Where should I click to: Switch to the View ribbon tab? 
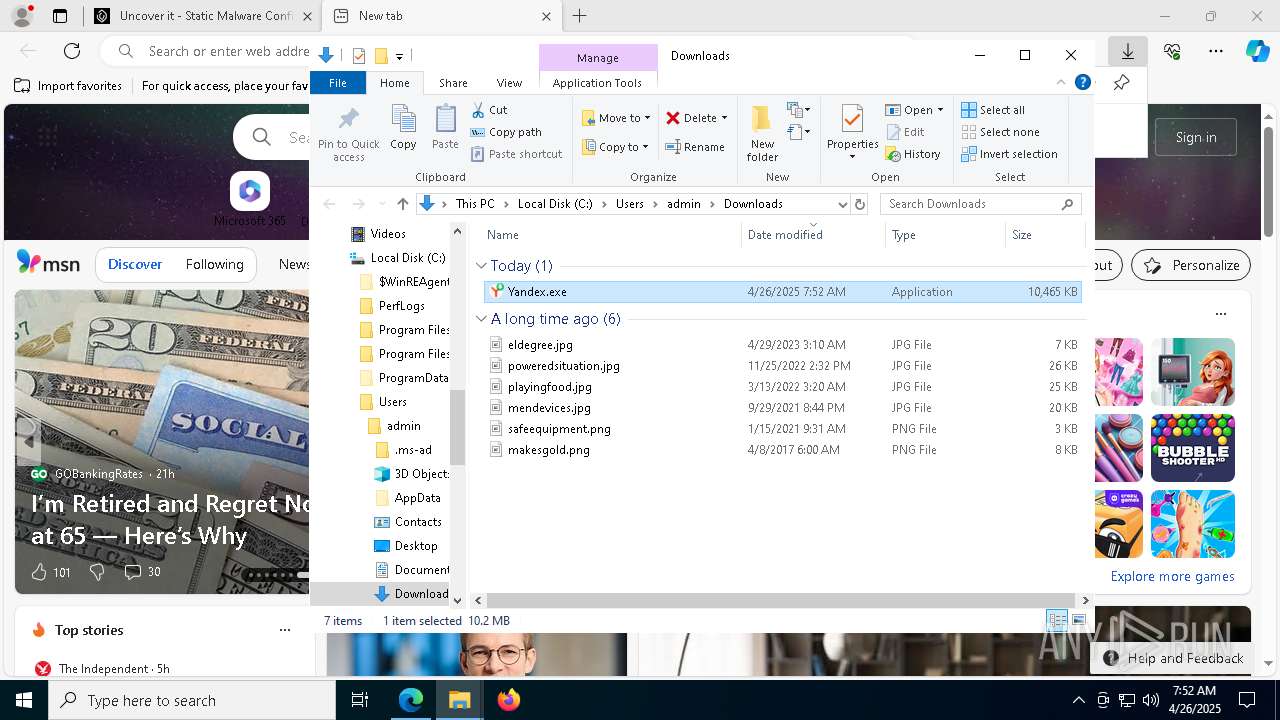coord(509,83)
